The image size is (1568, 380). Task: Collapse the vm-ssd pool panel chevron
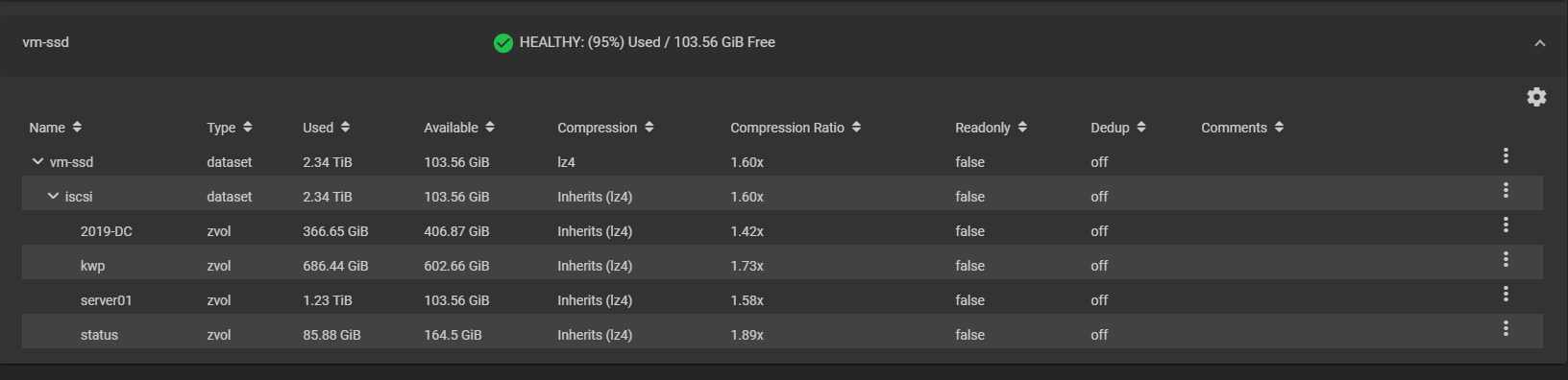1540,43
